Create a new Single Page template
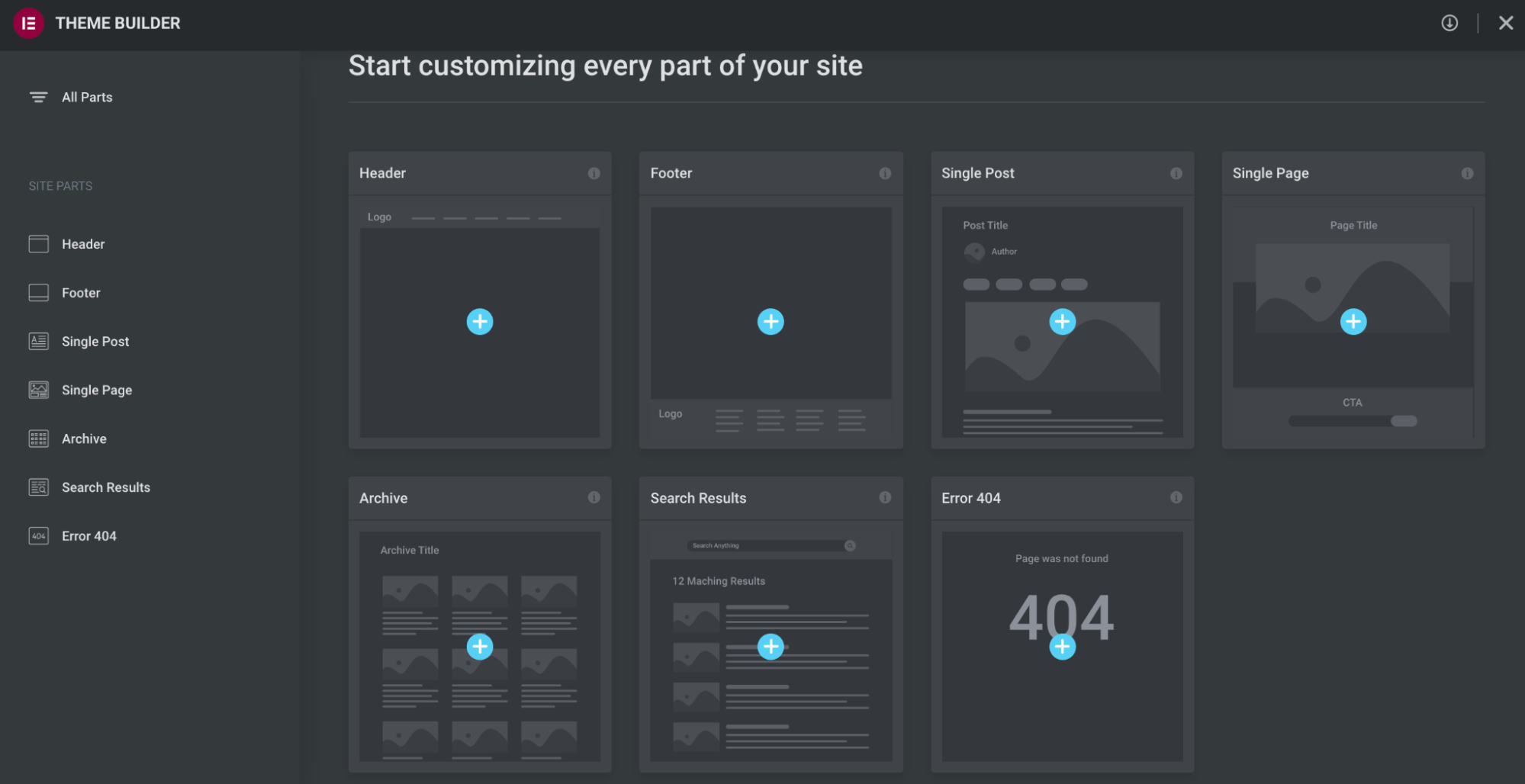 [x=1353, y=322]
